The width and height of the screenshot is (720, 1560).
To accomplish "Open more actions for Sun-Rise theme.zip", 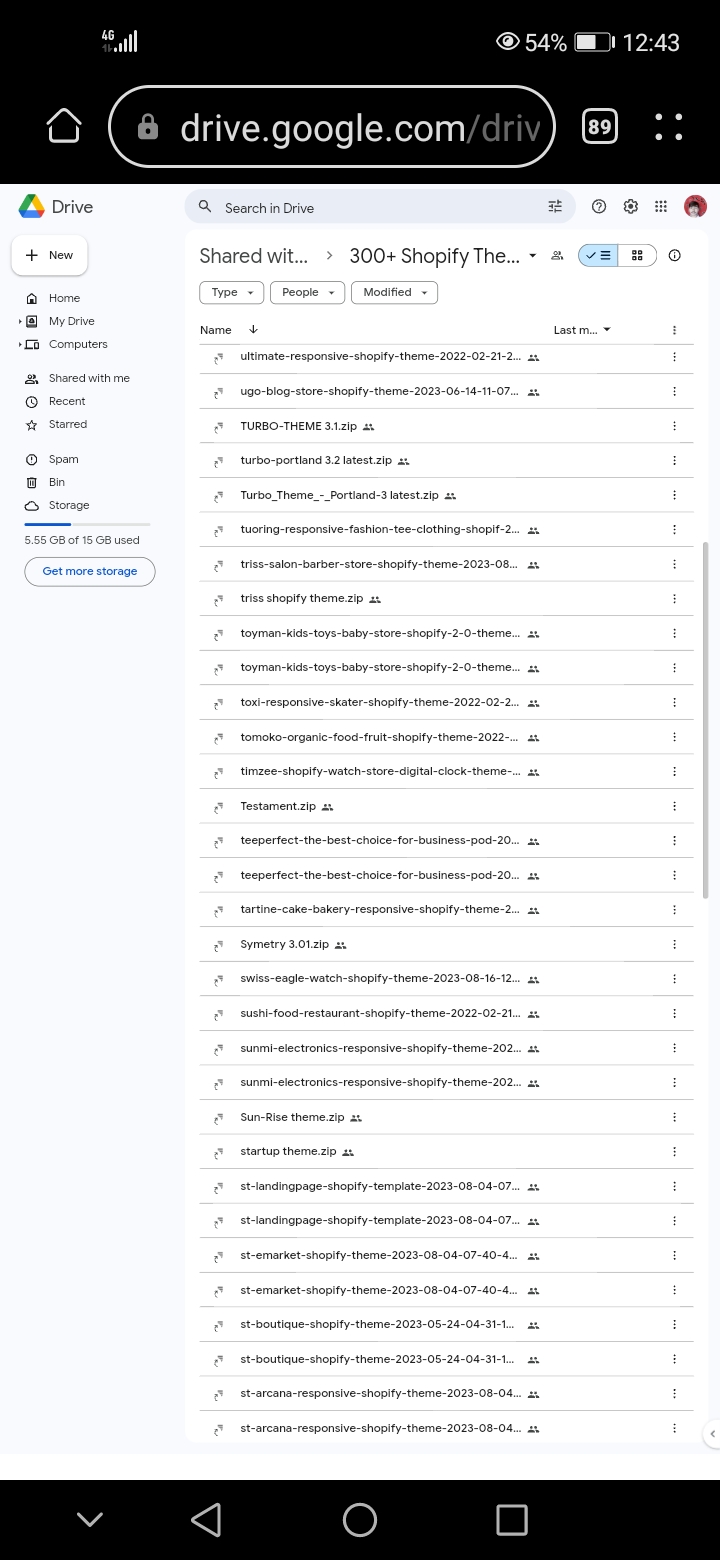I will click(674, 1117).
